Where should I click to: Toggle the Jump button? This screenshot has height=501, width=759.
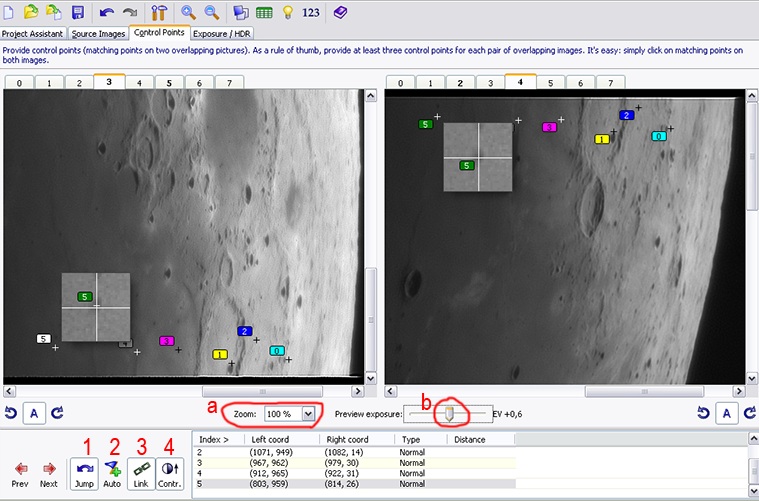pos(84,472)
